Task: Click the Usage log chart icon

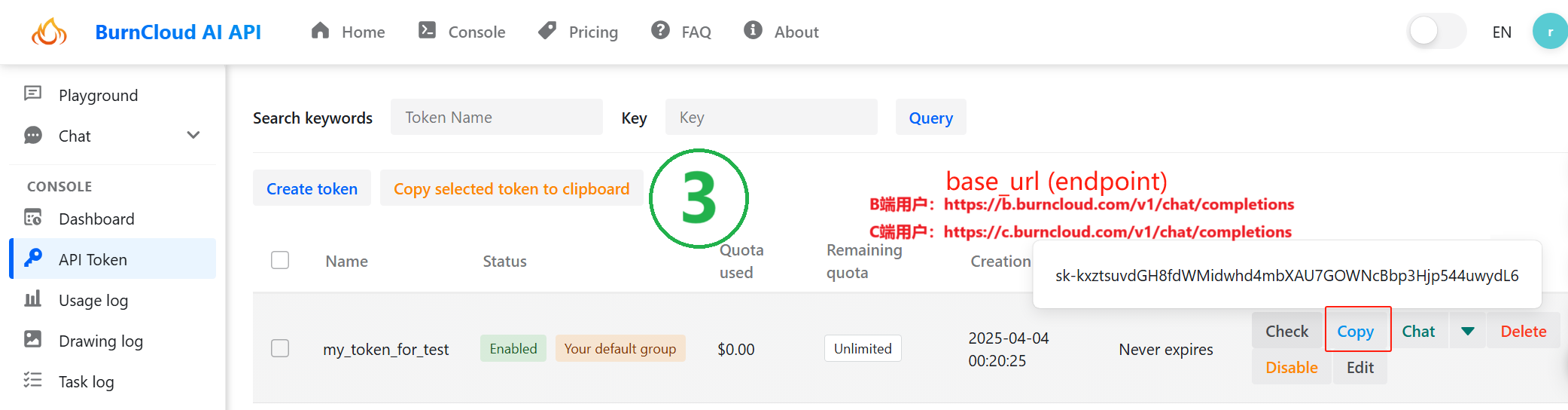Action: tap(33, 299)
